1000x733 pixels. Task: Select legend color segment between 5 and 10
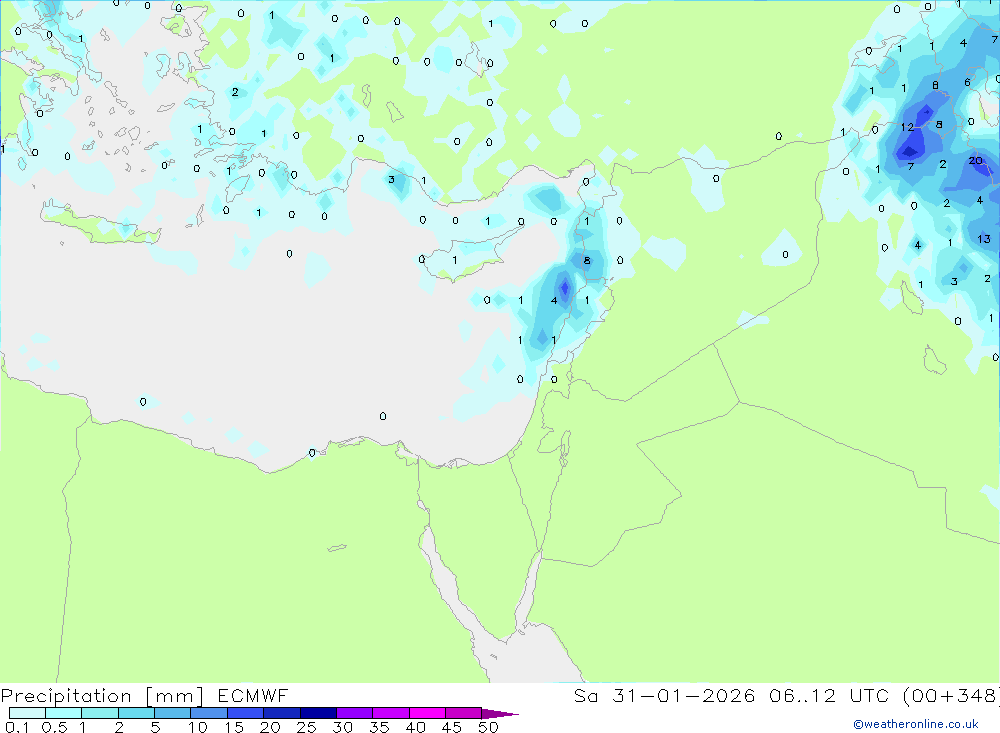coord(173,713)
